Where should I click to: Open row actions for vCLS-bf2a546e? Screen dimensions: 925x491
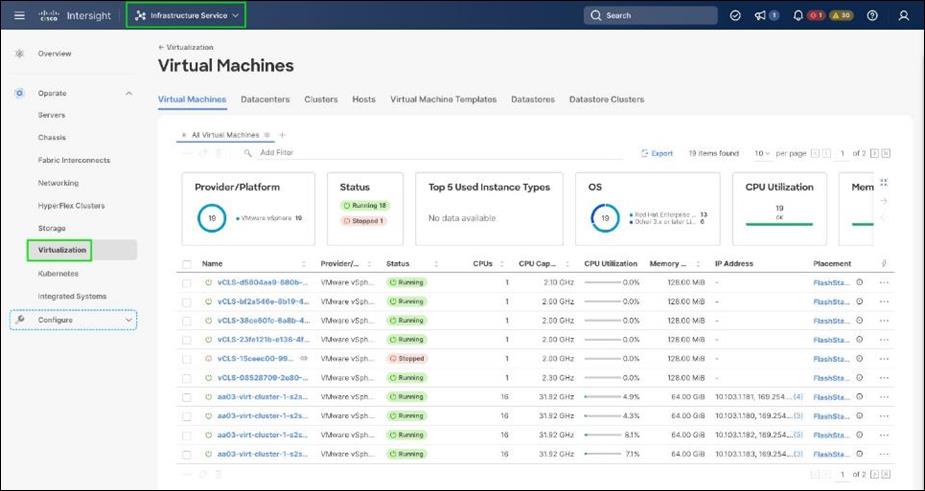(x=884, y=302)
